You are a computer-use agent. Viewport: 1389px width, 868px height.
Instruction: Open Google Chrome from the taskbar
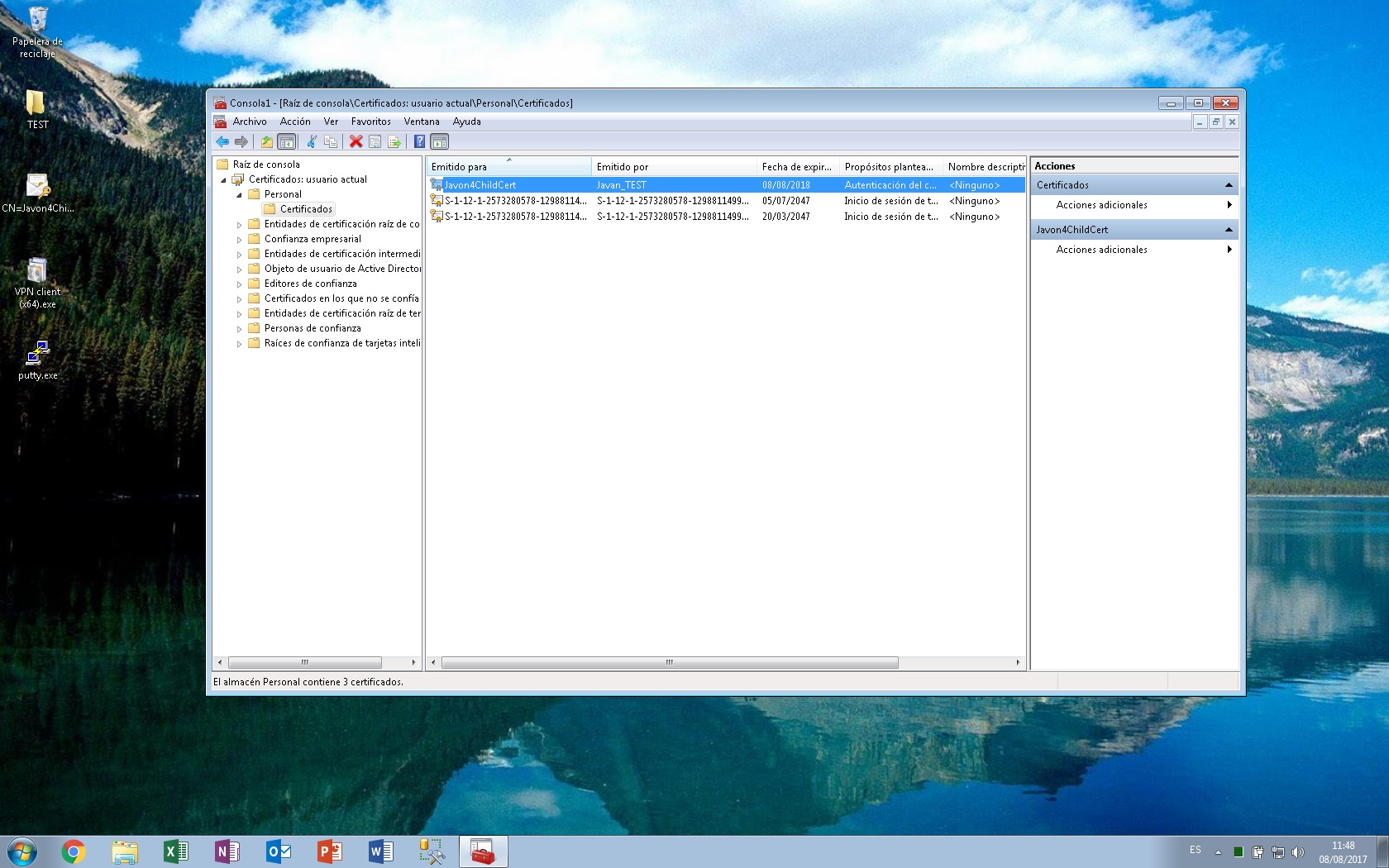coord(74,851)
